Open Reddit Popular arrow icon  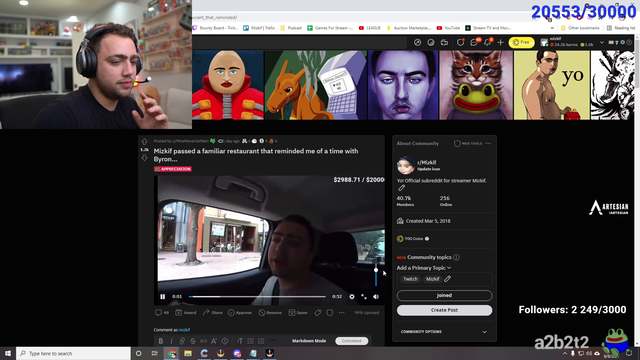(x=417, y=42)
